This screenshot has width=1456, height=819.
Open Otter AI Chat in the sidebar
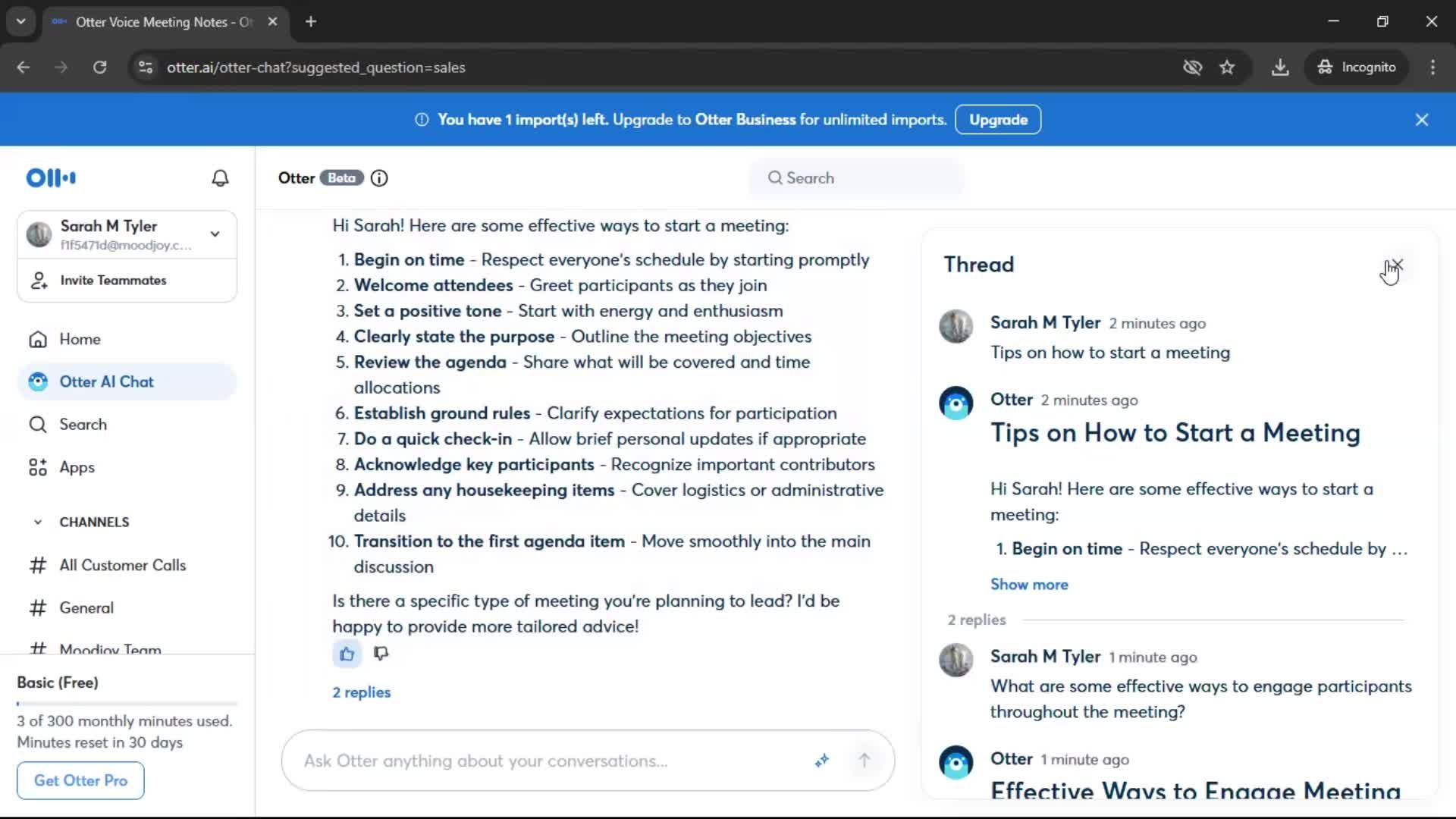click(127, 381)
